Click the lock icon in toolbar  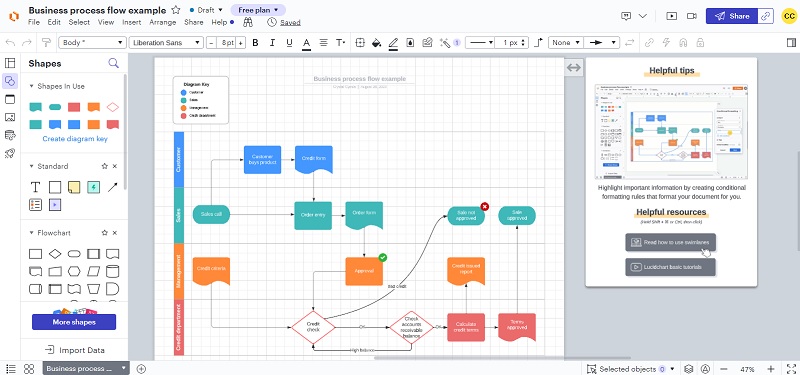click(x=701, y=43)
